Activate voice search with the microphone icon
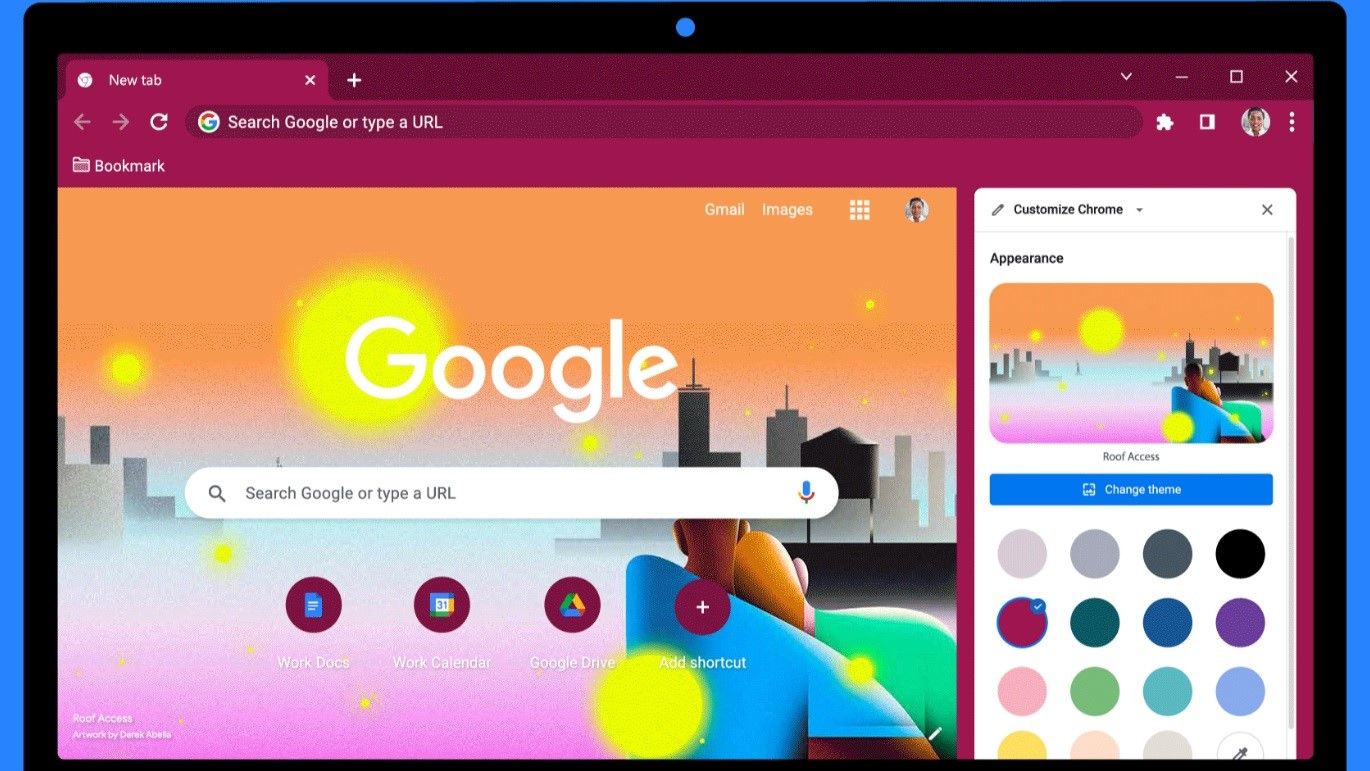This screenshot has height=771, width=1370. (x=806, y=492)
